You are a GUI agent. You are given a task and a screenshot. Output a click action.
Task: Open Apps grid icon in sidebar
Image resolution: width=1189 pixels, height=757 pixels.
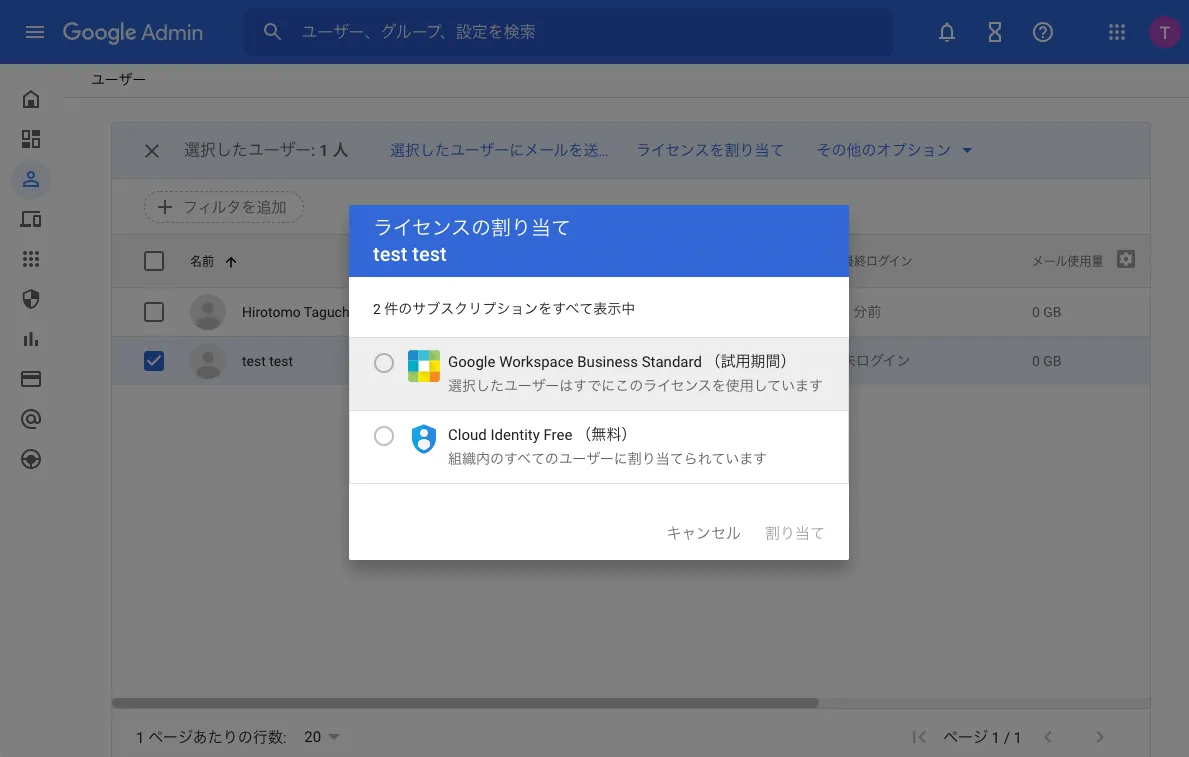point(31,259)
